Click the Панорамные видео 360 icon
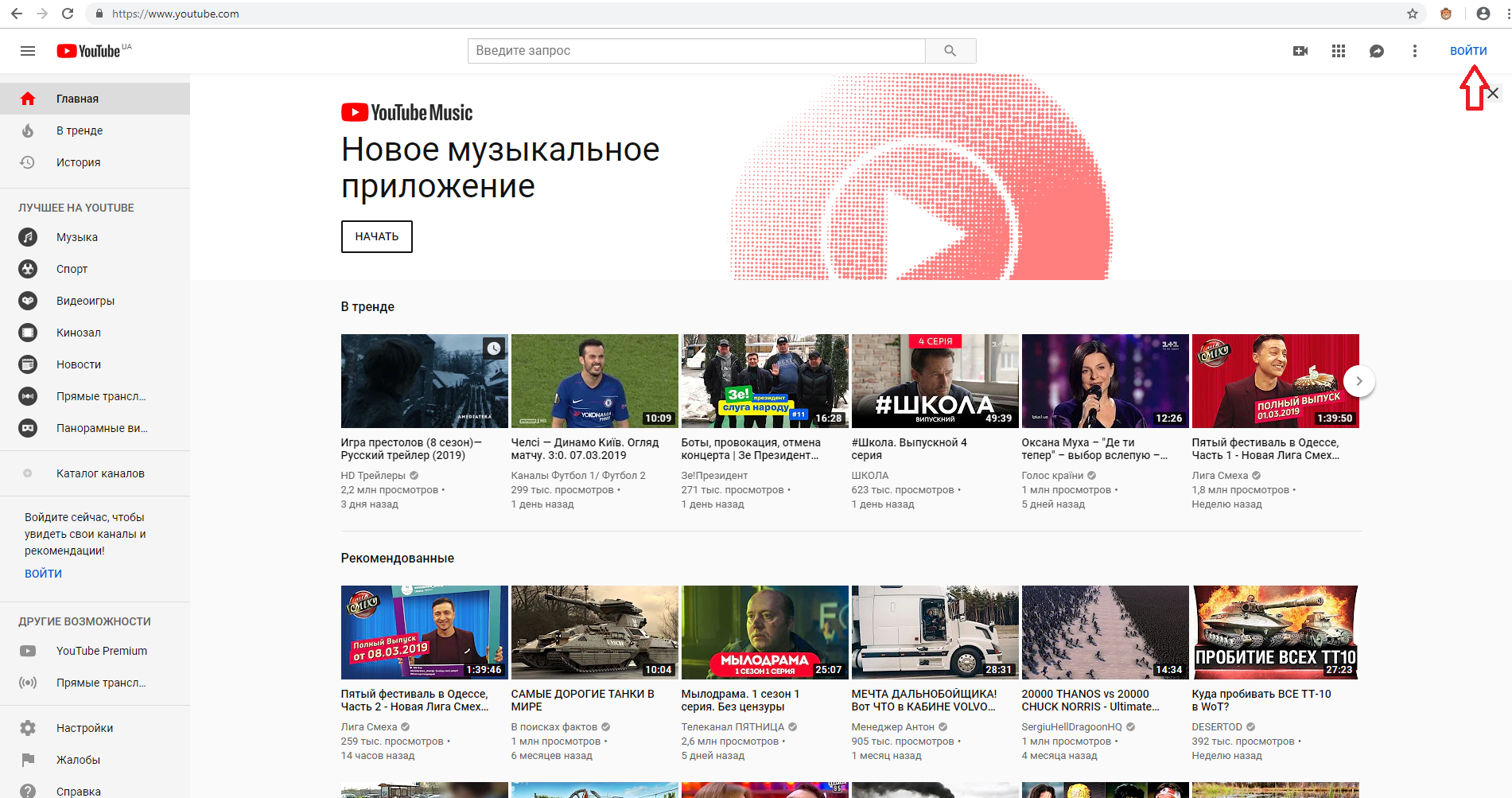1512x798 pixels. coord(28,428)
